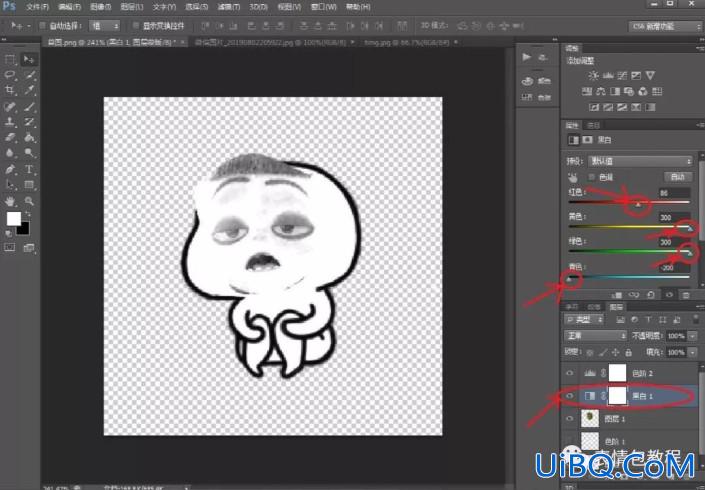Enable the 显示变换控件 checkbox
This screenshot has height=490, width=705.
pos(136,26)
